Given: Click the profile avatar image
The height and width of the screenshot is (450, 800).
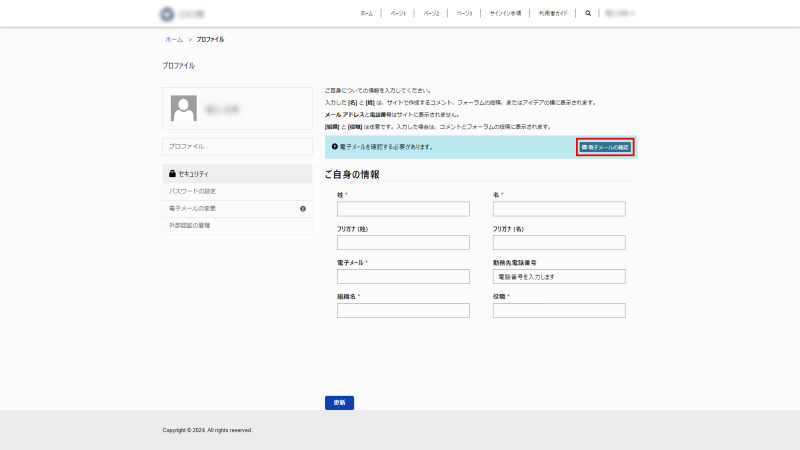Looking at the screenshot, I should [x=183, y=108].
